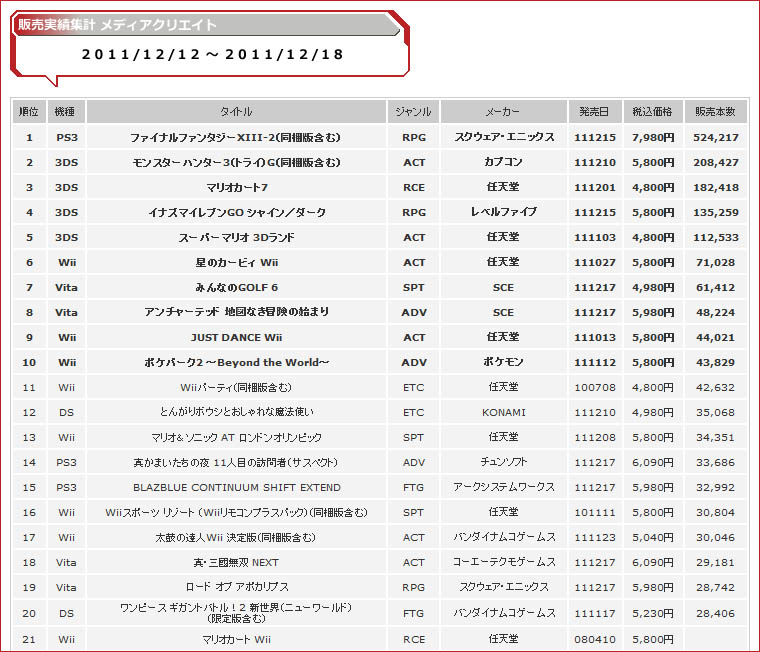
Task: Select the とんがりボウシとおしゃれな魔法使い title
Action: tap(237, 412)
